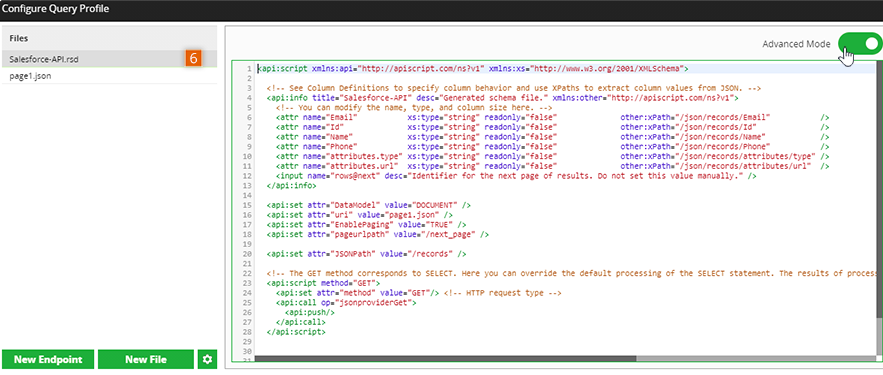The width and height of the screenshot is (883, 375).
Task: Click the attr name="Email" line
Action: pyautogui.click(x=552, y=117)
